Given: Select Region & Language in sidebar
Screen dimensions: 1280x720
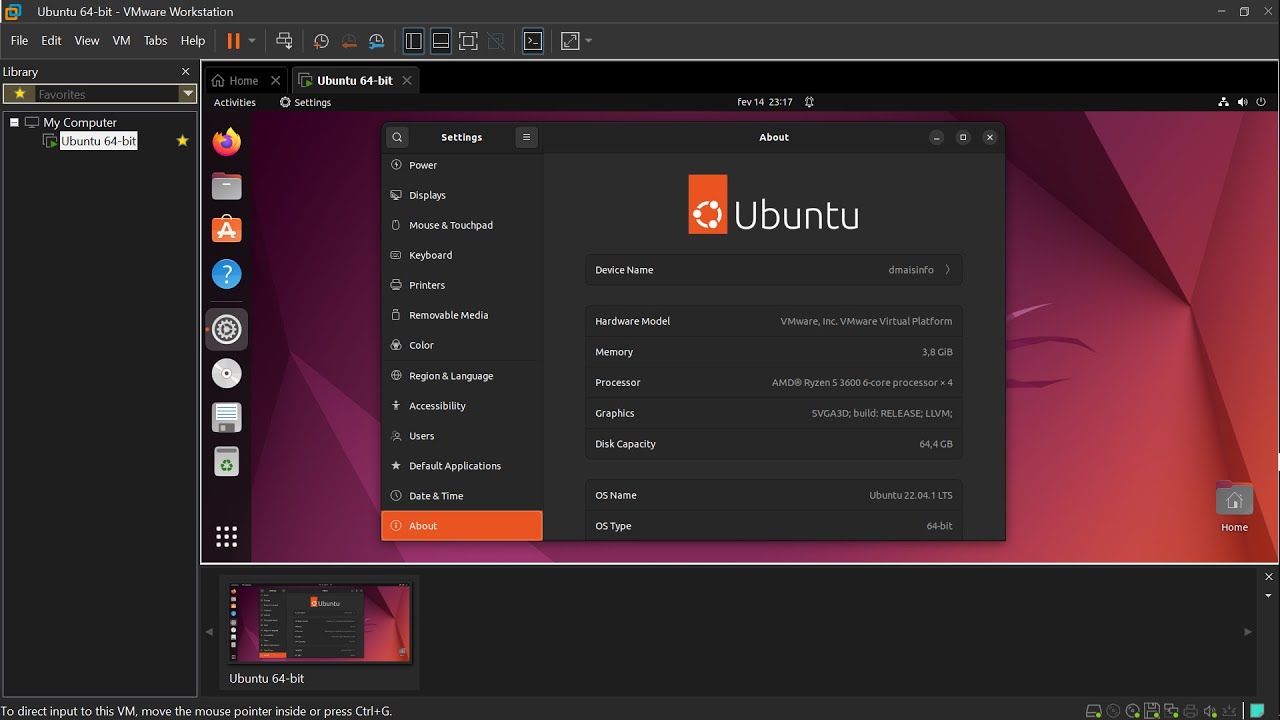Looking at the screenshot, I should click(x=462, y=376).
